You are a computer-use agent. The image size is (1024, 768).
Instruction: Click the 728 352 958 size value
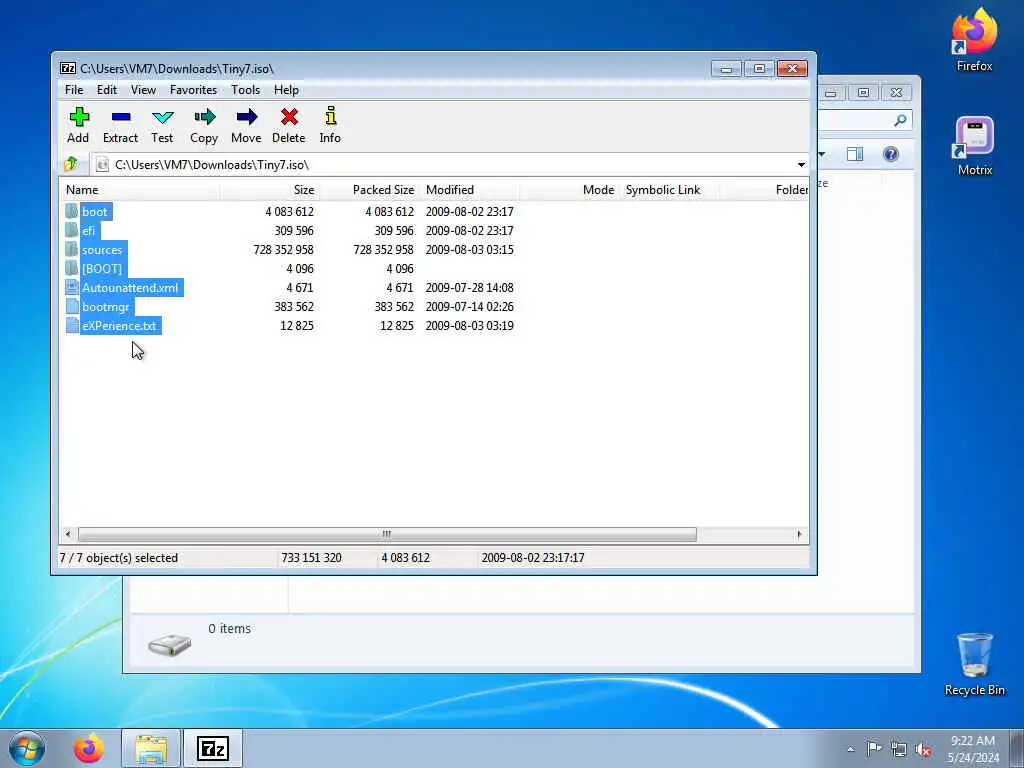(283, 249)
